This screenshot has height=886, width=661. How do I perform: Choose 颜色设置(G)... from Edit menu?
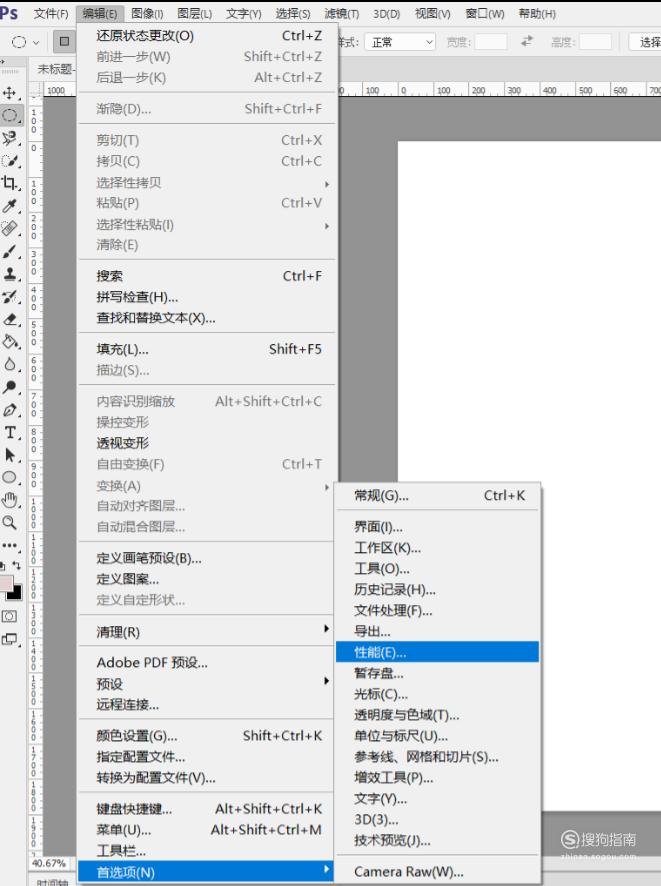coord(206,736)
